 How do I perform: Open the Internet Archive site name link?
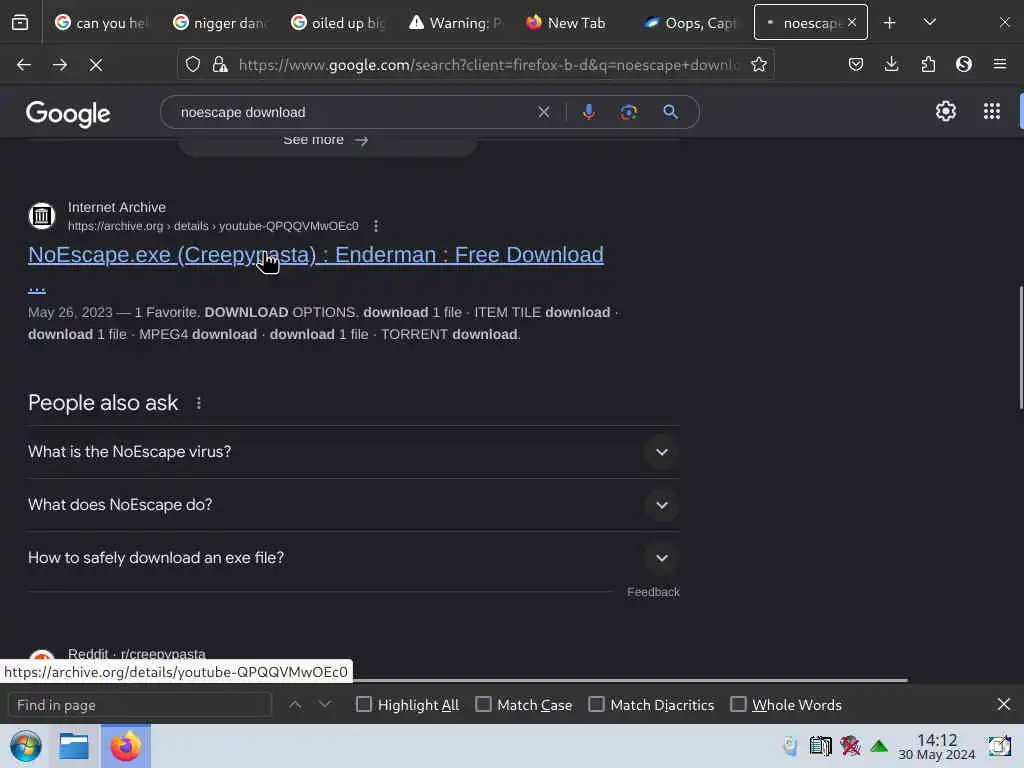coord(117,207)
